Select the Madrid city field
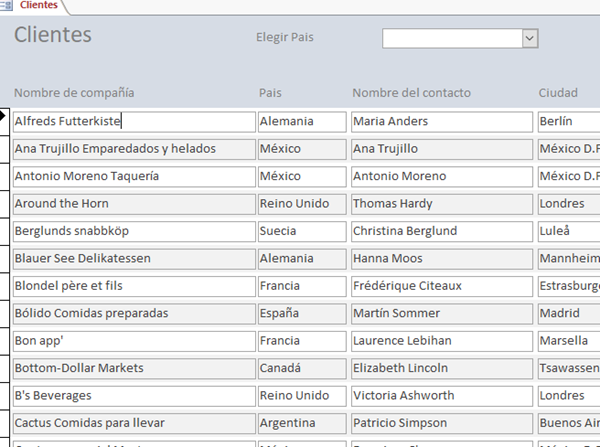The image size is (600, 447). [567, 313]
